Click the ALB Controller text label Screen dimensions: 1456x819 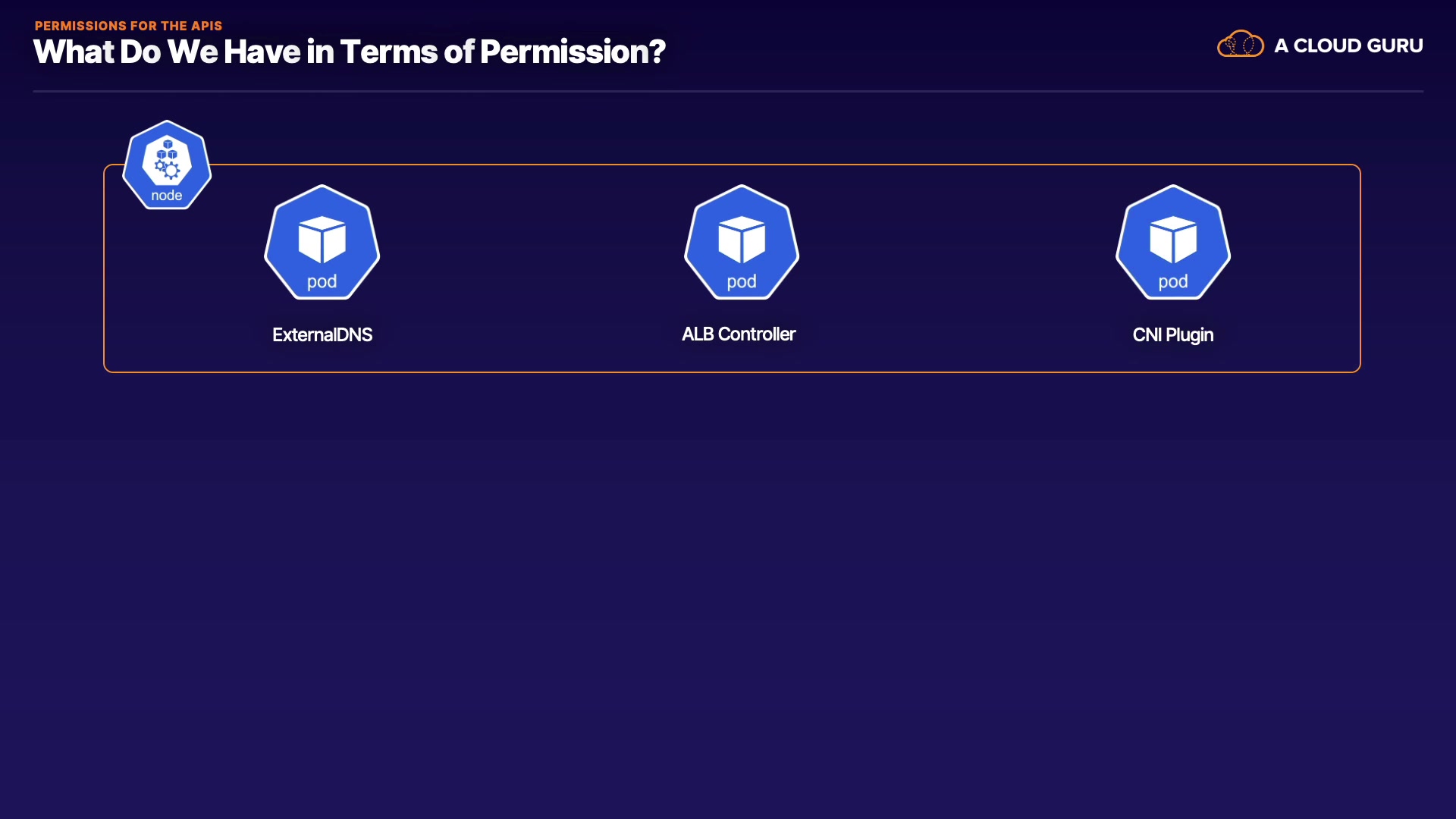point(739,334)
